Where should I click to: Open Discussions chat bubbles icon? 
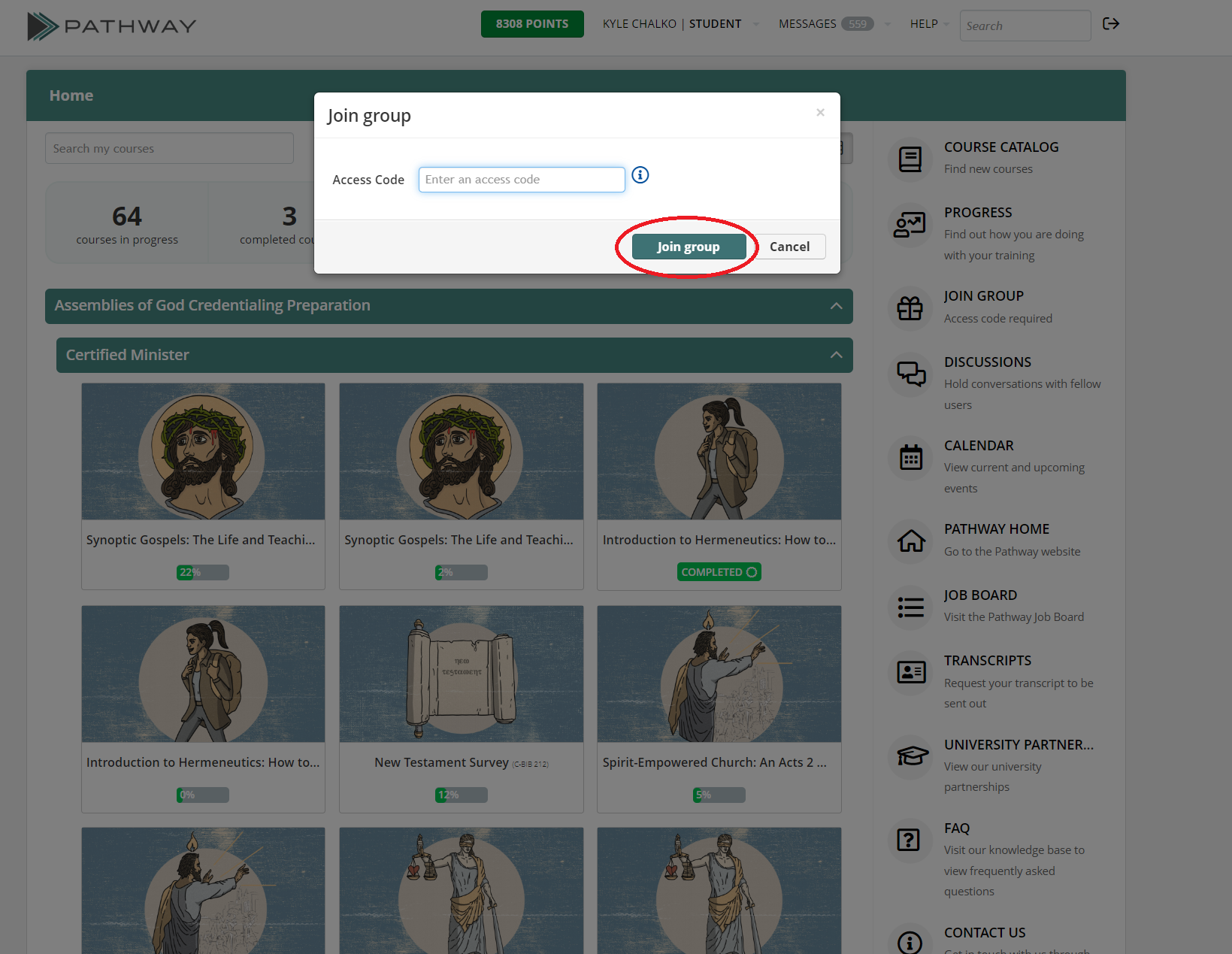[911, 374]
